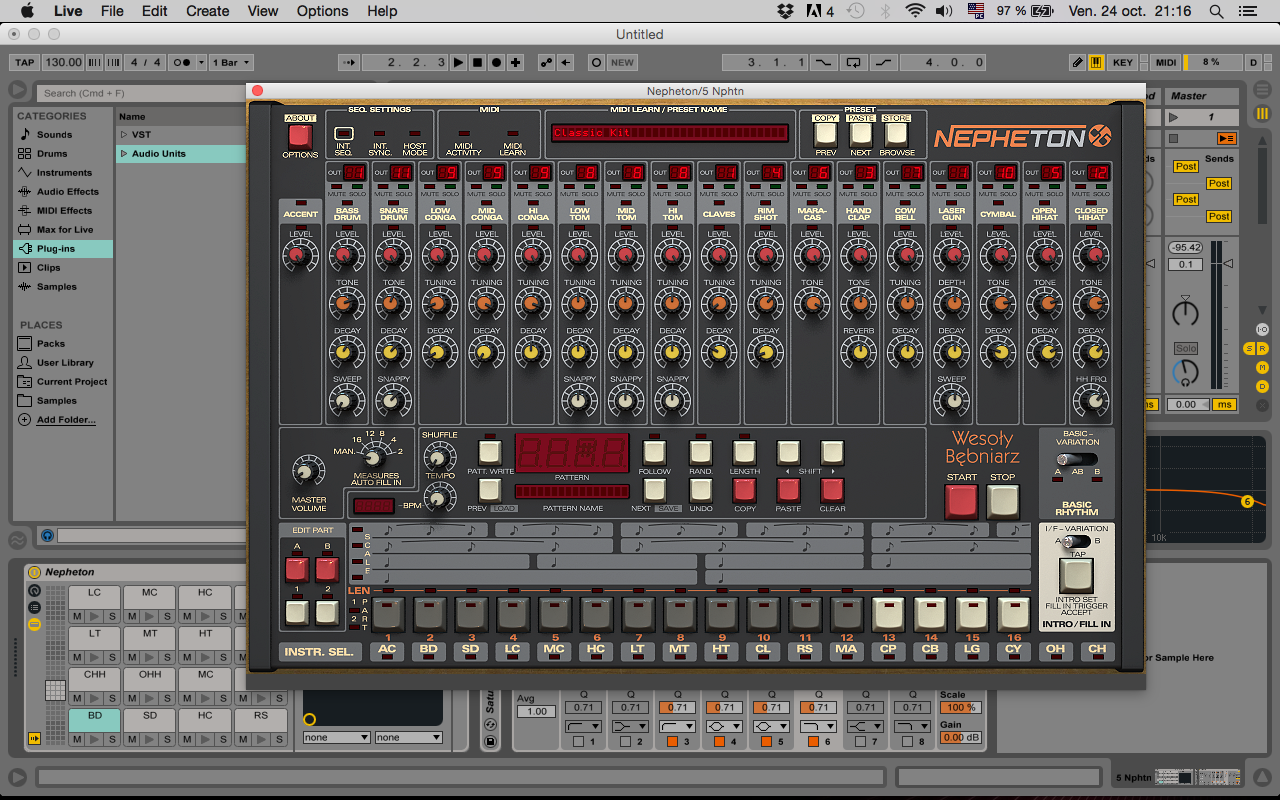Click the Show/Hide Devices icon on the Nepheton rack
The width and height of the screenshot is (1280, 800).
pyautogui.click(x=34, y=623)
